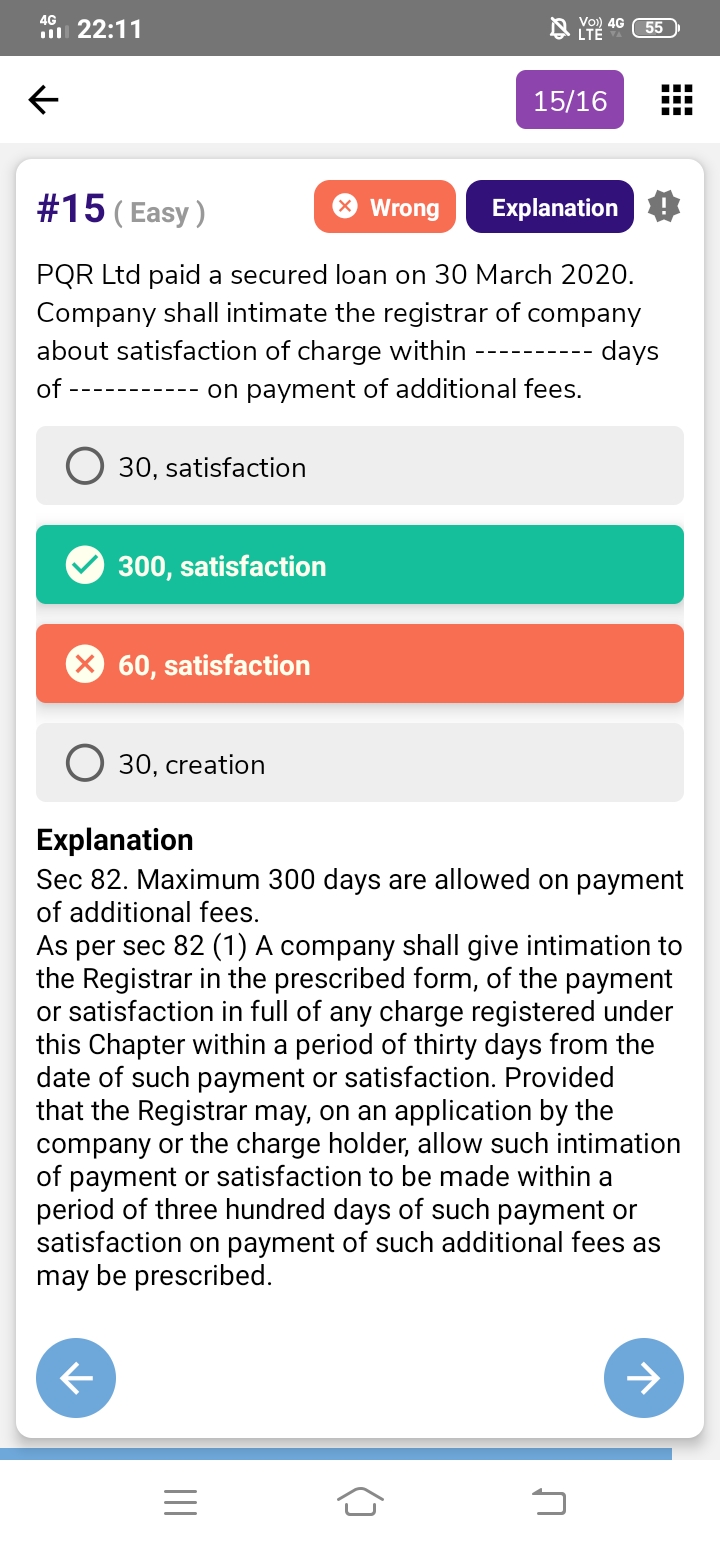
Task: Report question using the alert badge icon
Action: 664,207
